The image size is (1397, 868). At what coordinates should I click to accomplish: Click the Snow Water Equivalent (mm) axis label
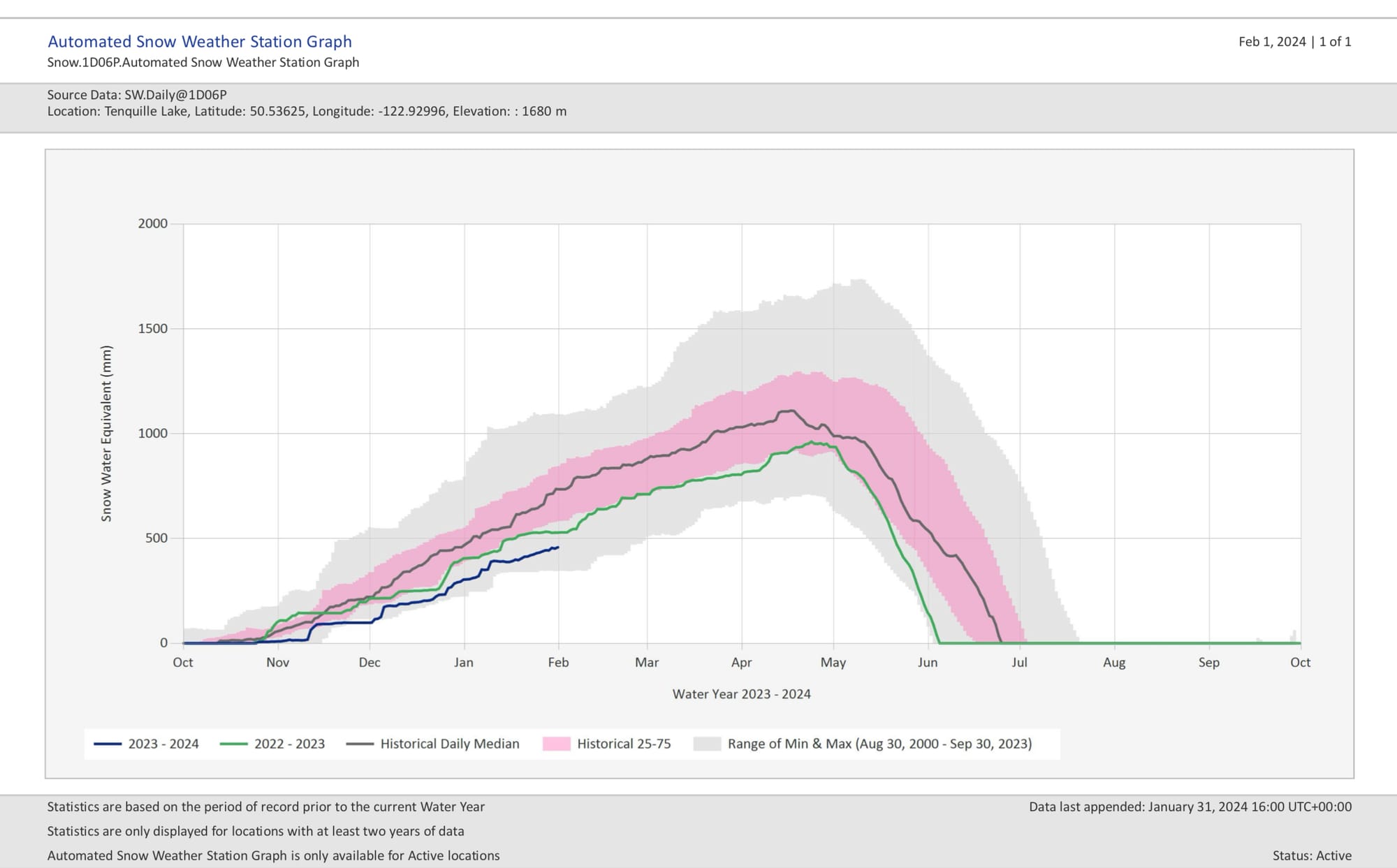[x=106, y=433]
